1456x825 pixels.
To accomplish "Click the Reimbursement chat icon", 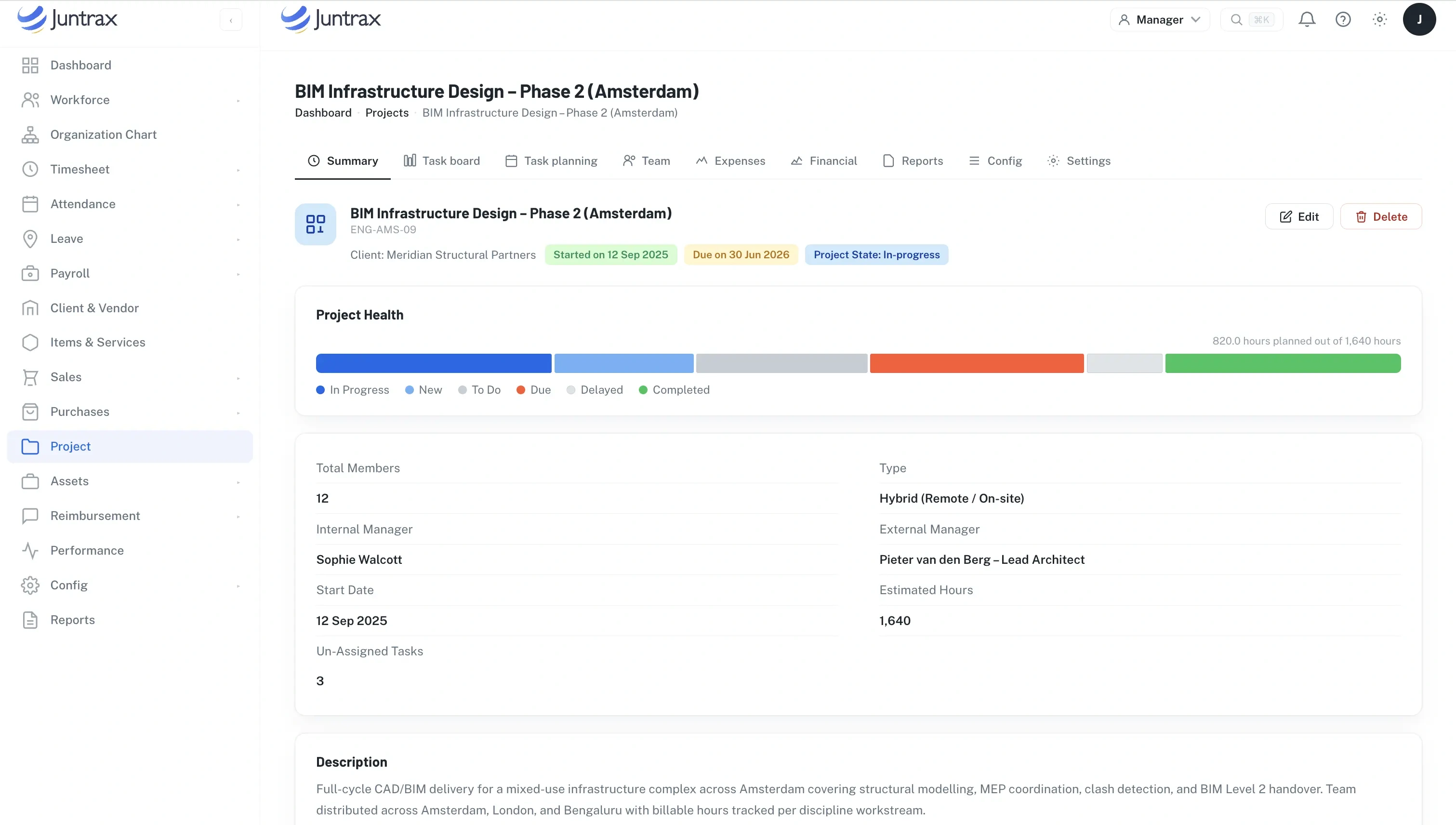I will pyautogui.click(x=30, y=516).
